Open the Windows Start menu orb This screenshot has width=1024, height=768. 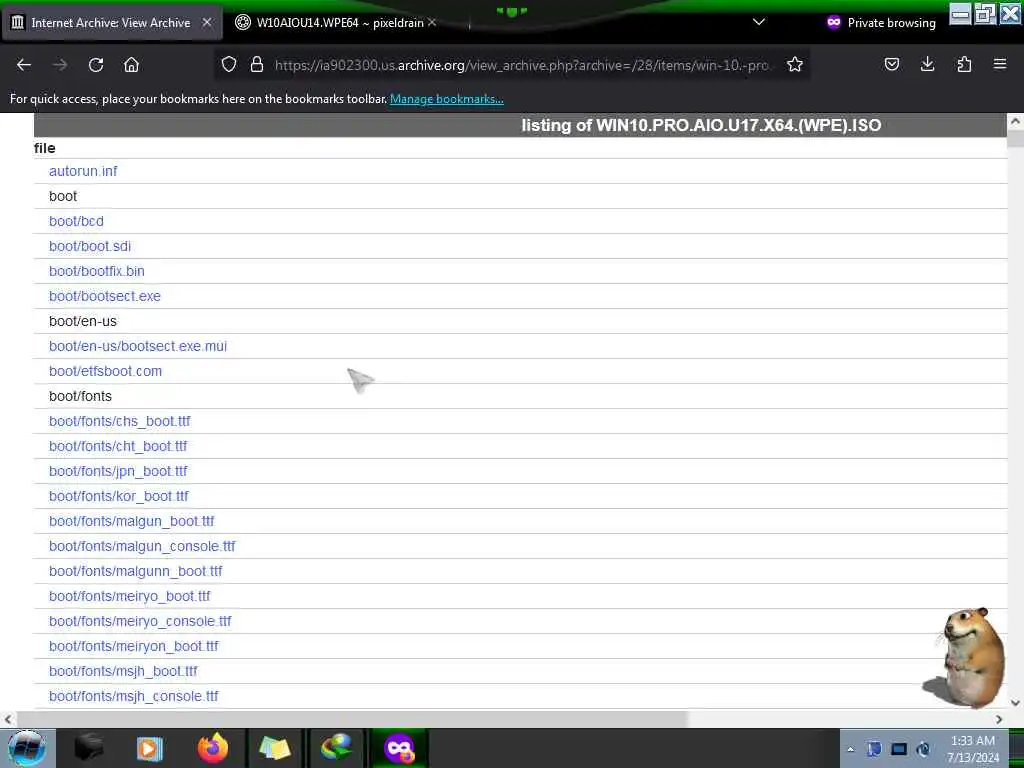point(27,748)
